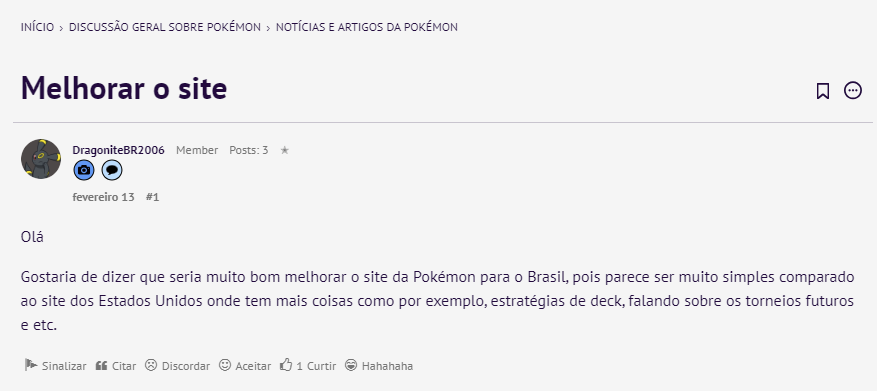Open the three-dots options menu

[x=852, y=91]
